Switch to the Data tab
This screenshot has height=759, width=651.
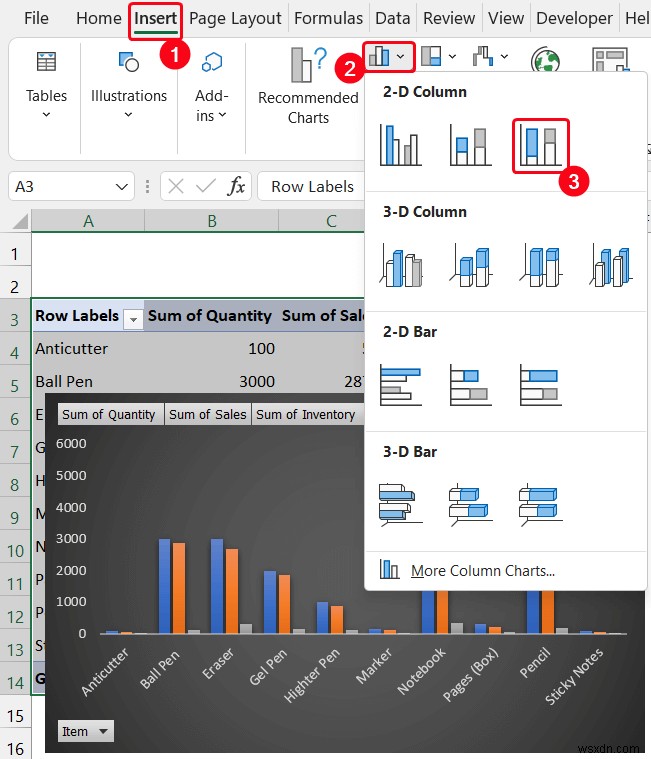(x=393, y=18)
